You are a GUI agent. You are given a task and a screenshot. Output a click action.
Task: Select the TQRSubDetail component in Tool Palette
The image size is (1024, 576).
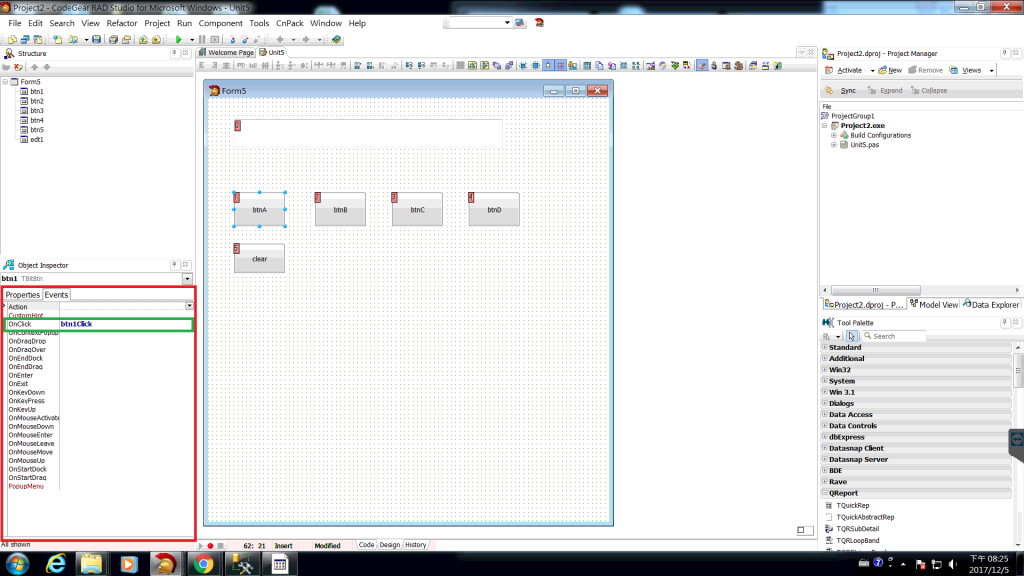point(857,529)
